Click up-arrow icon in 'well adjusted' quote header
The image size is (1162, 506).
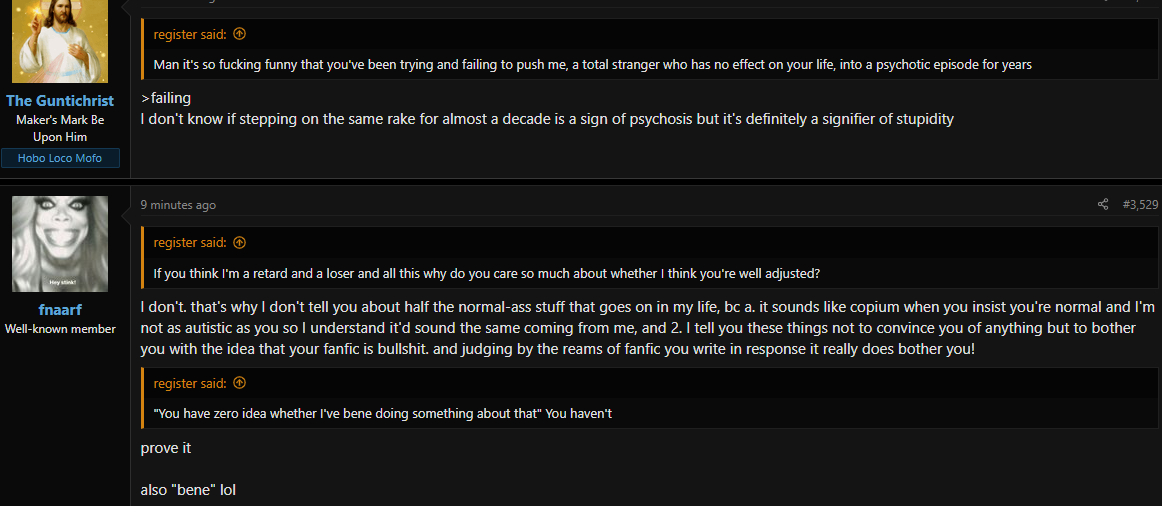tap(239, 242)
